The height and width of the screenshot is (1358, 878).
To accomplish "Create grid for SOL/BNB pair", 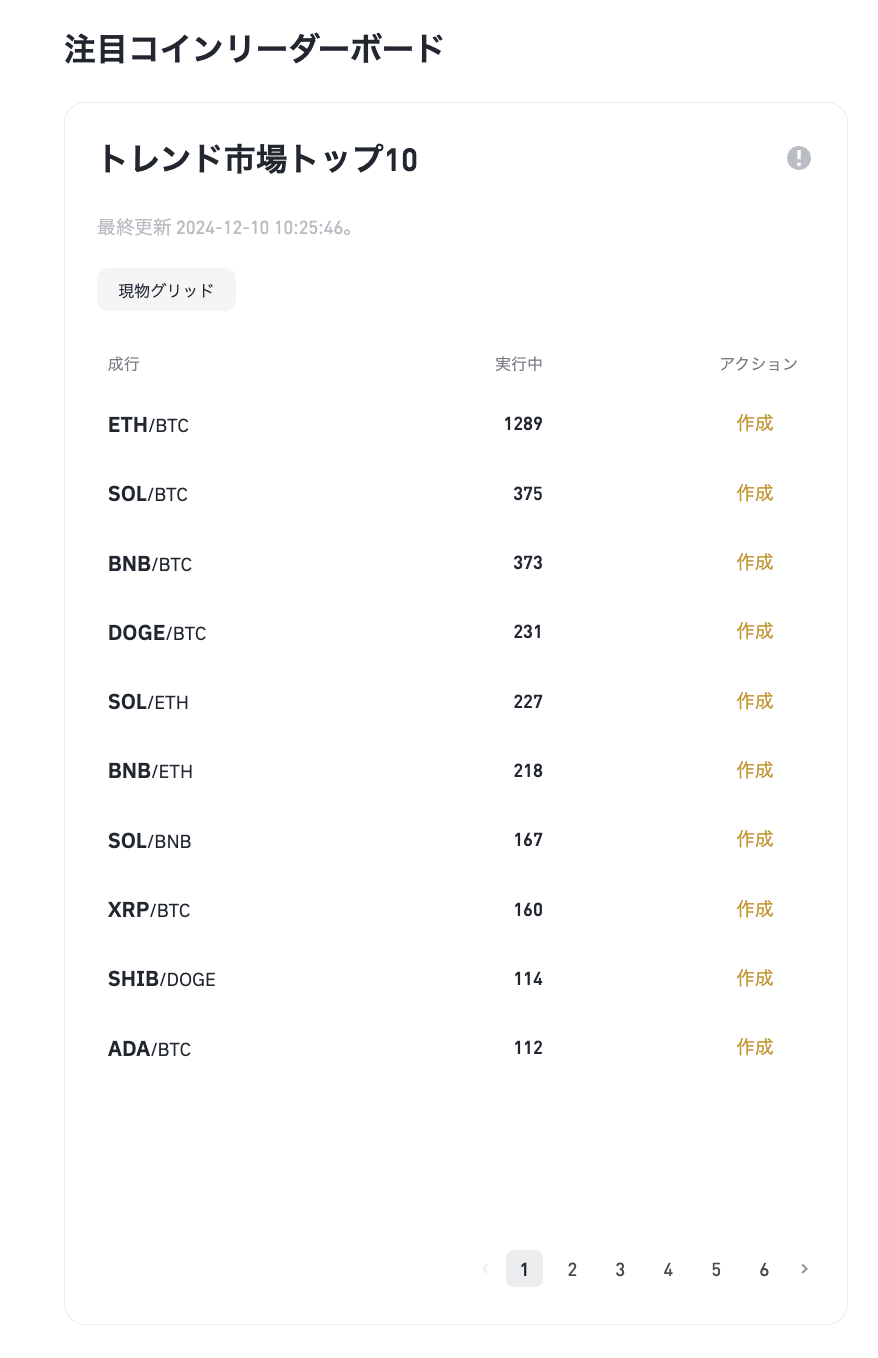I will coord(755,839).
